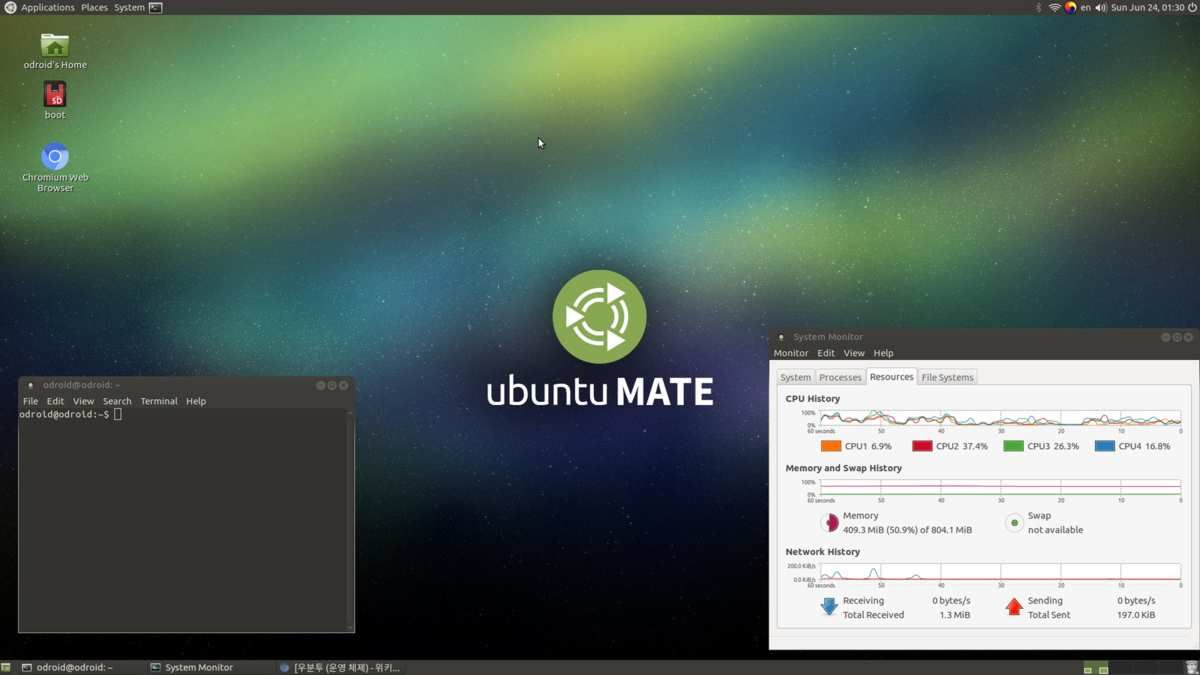Open the volume control indicator

1101,7
